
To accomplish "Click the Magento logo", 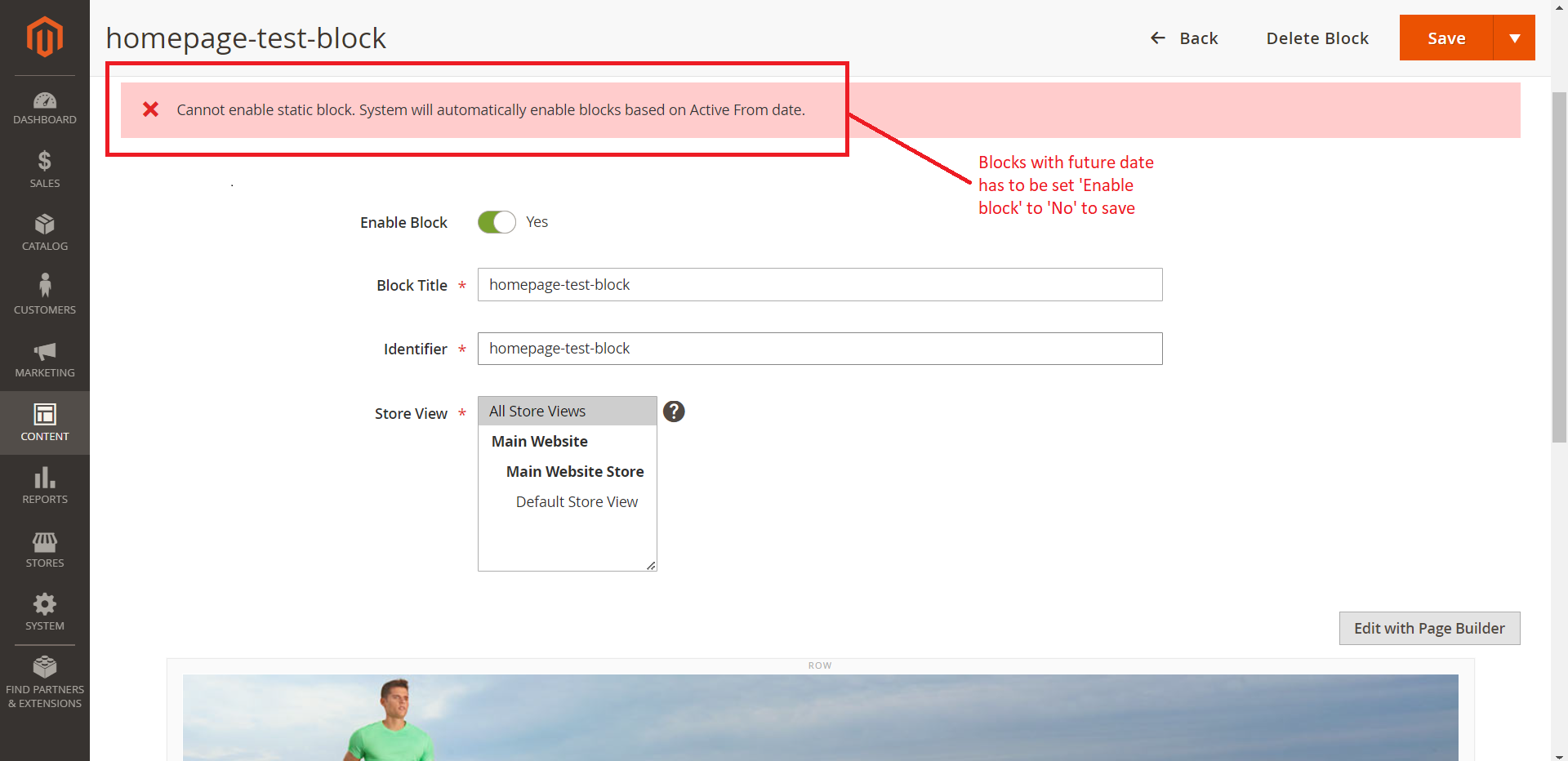I will 45,36.
